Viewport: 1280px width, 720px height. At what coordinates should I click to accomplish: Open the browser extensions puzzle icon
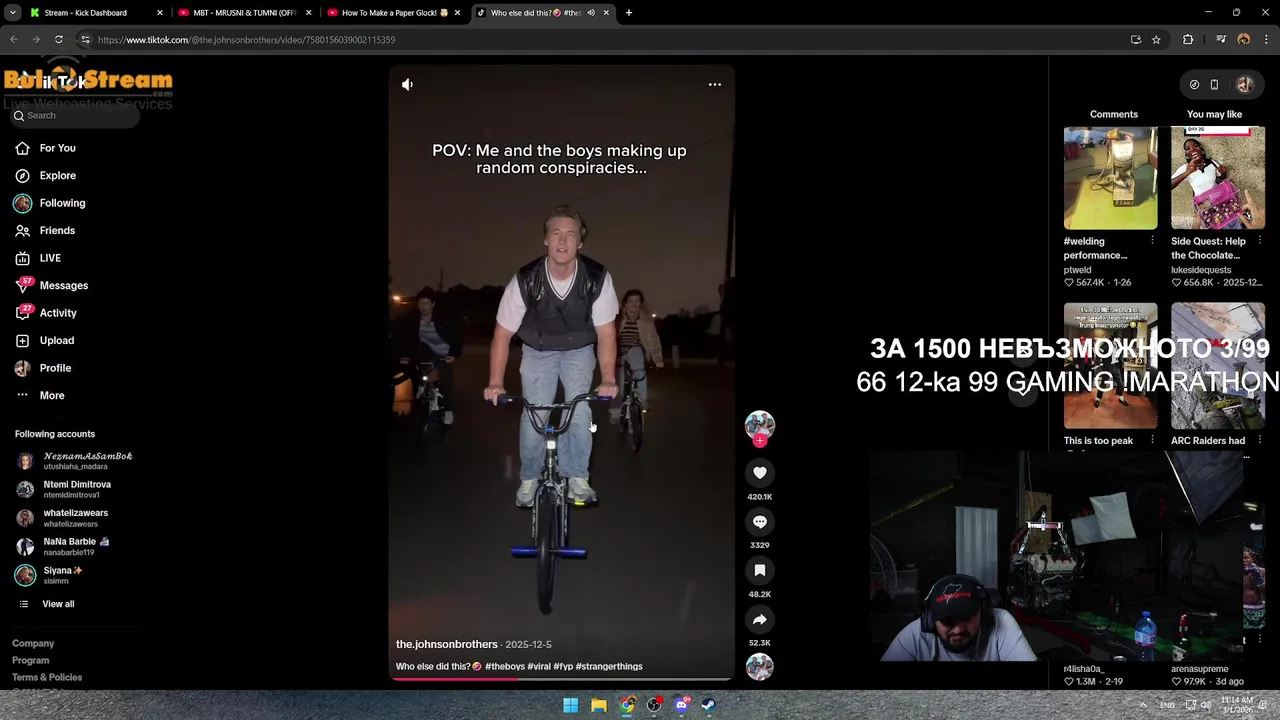coord(1188,40)
